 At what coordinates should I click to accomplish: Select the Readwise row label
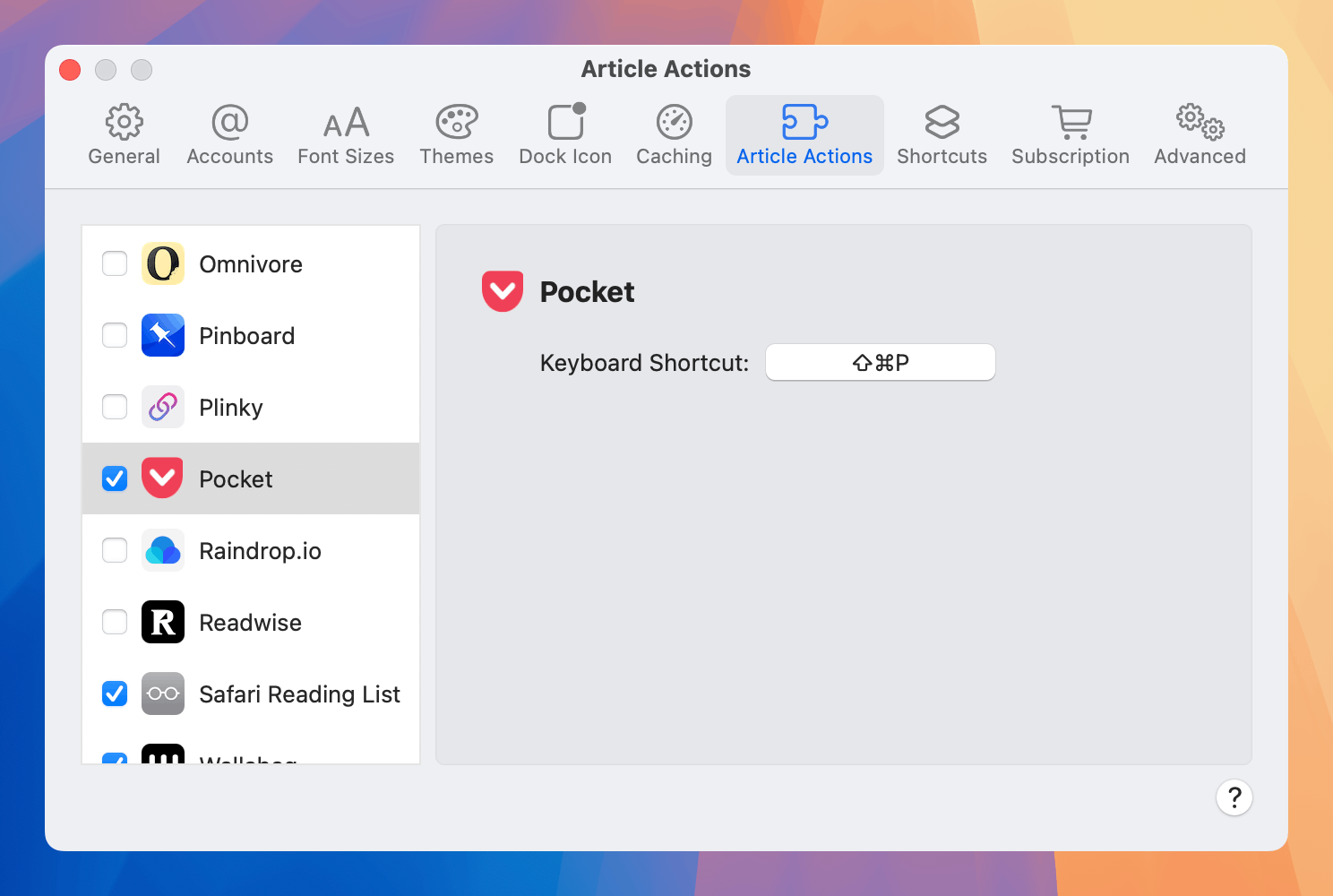coord(251,623)
